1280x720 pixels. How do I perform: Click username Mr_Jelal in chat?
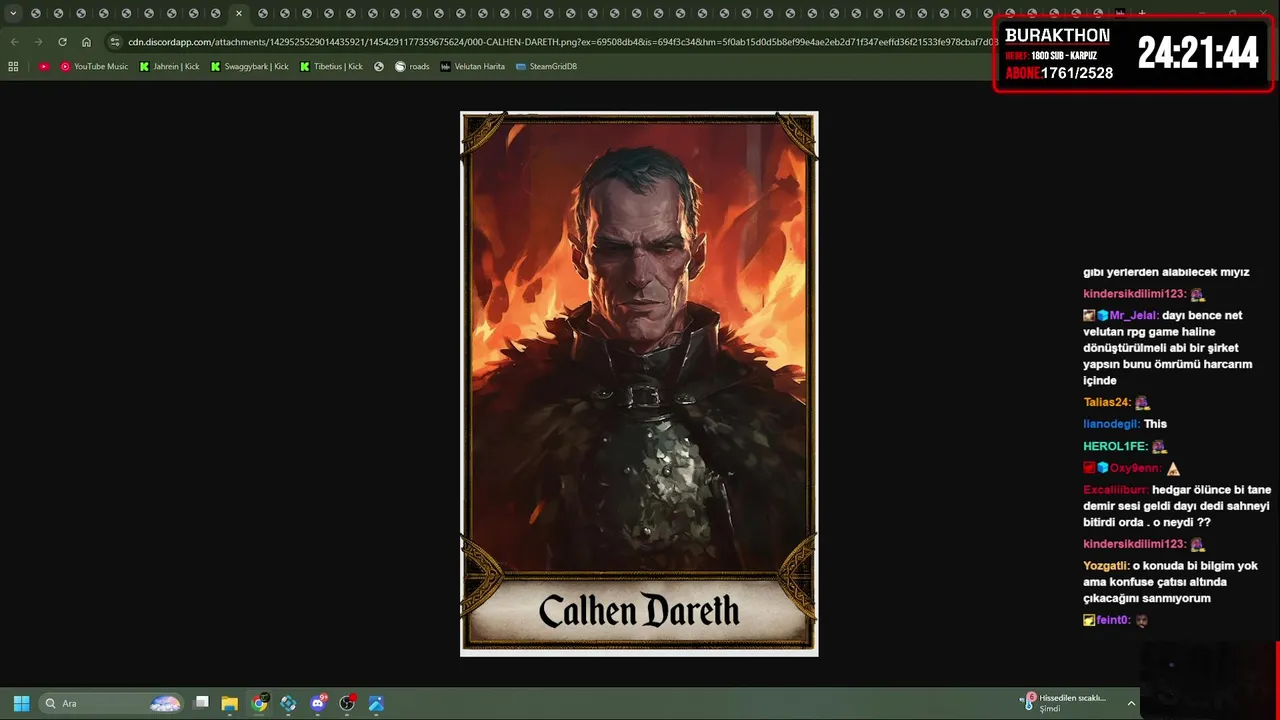coord(1133,315)
